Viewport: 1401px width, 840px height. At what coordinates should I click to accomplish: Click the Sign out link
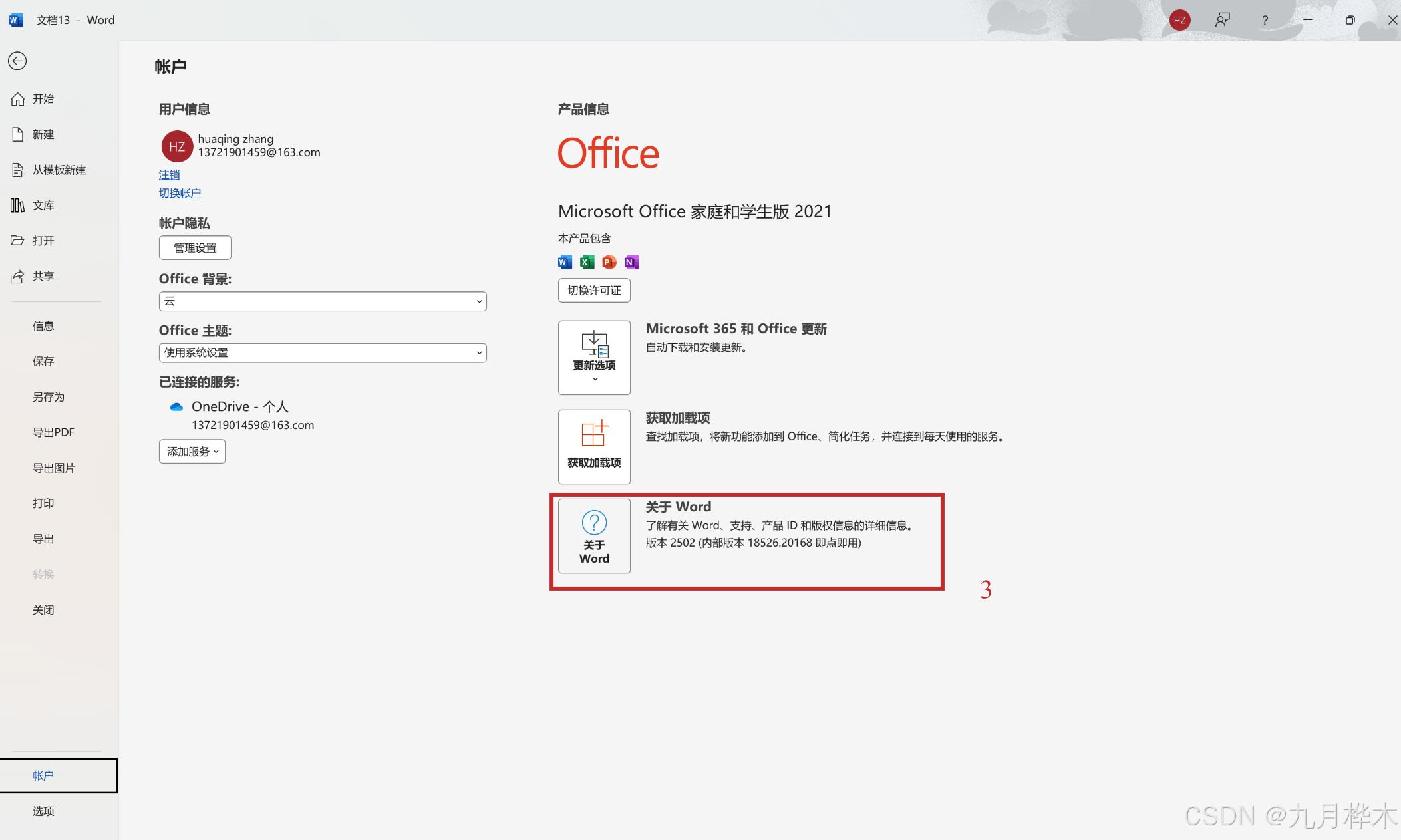coord(169,174)
